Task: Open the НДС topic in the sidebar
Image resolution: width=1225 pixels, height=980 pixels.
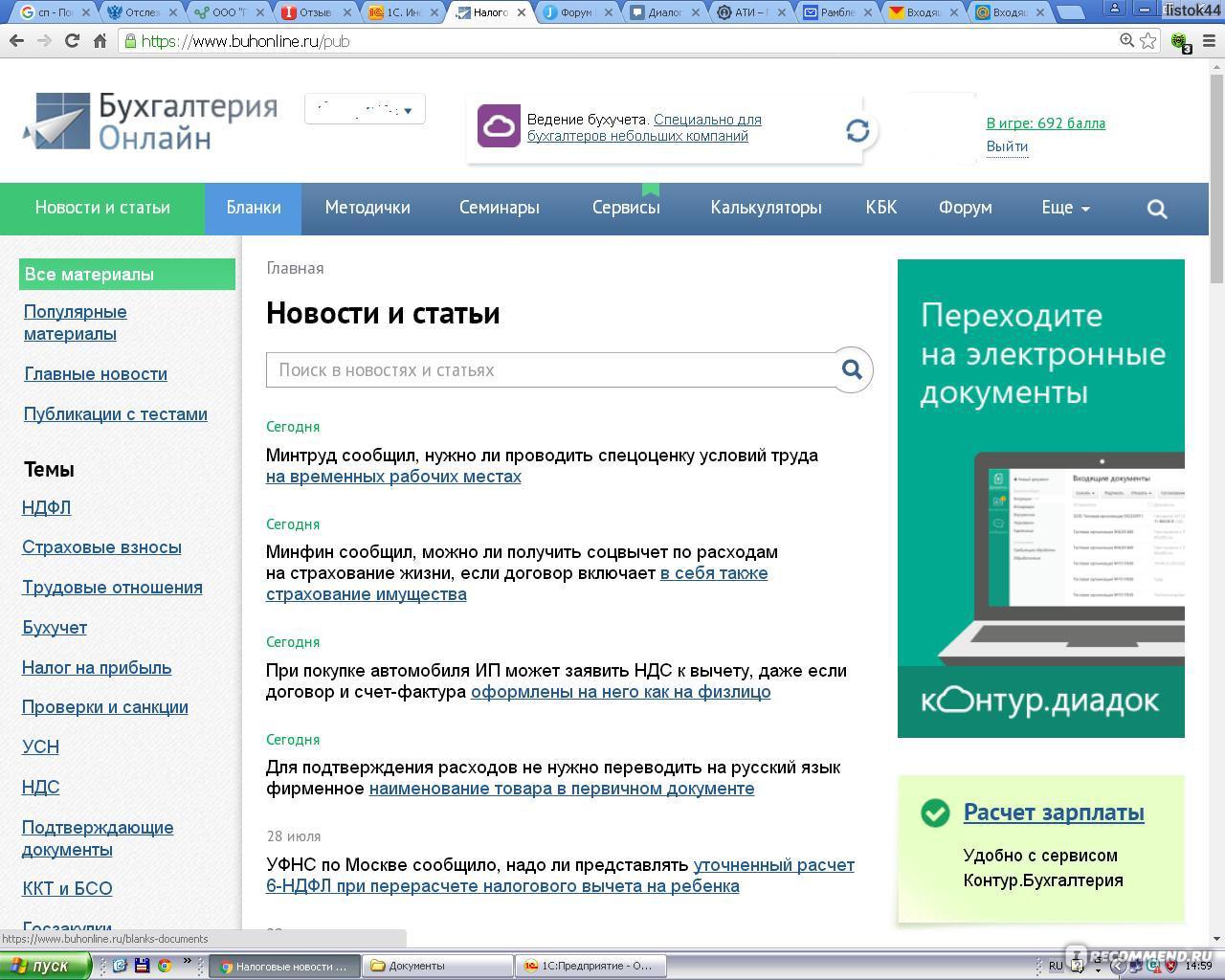Action: point(41,788)
